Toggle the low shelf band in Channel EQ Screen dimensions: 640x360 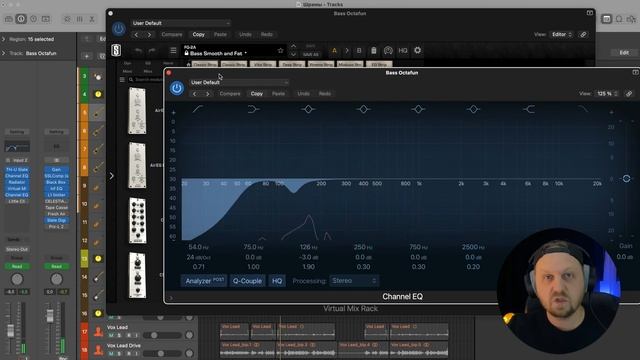point(253,109)
